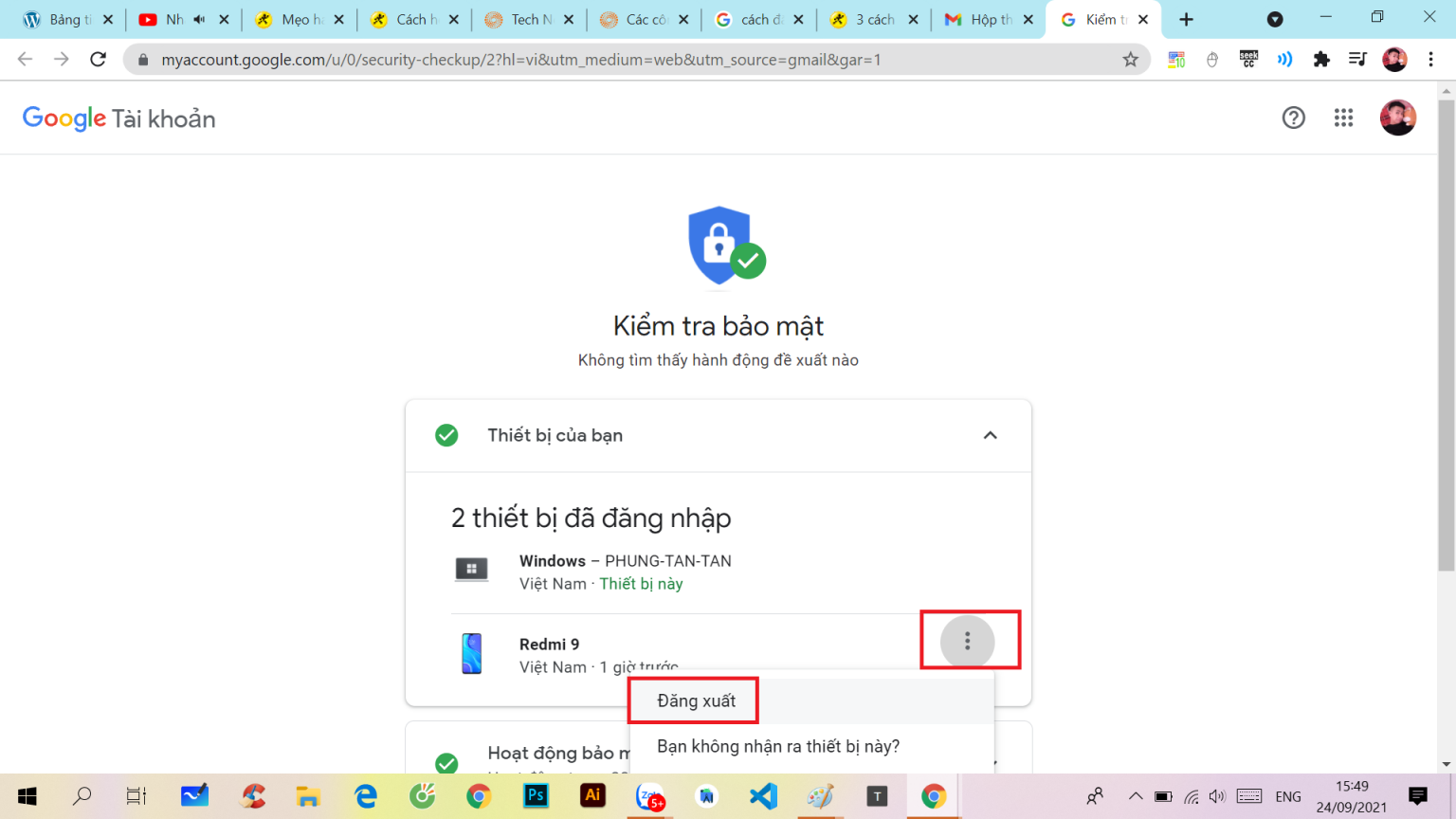Open Chrome's three-dot menu
This screenshot has width=1456, height=819.
point(1431,60)
